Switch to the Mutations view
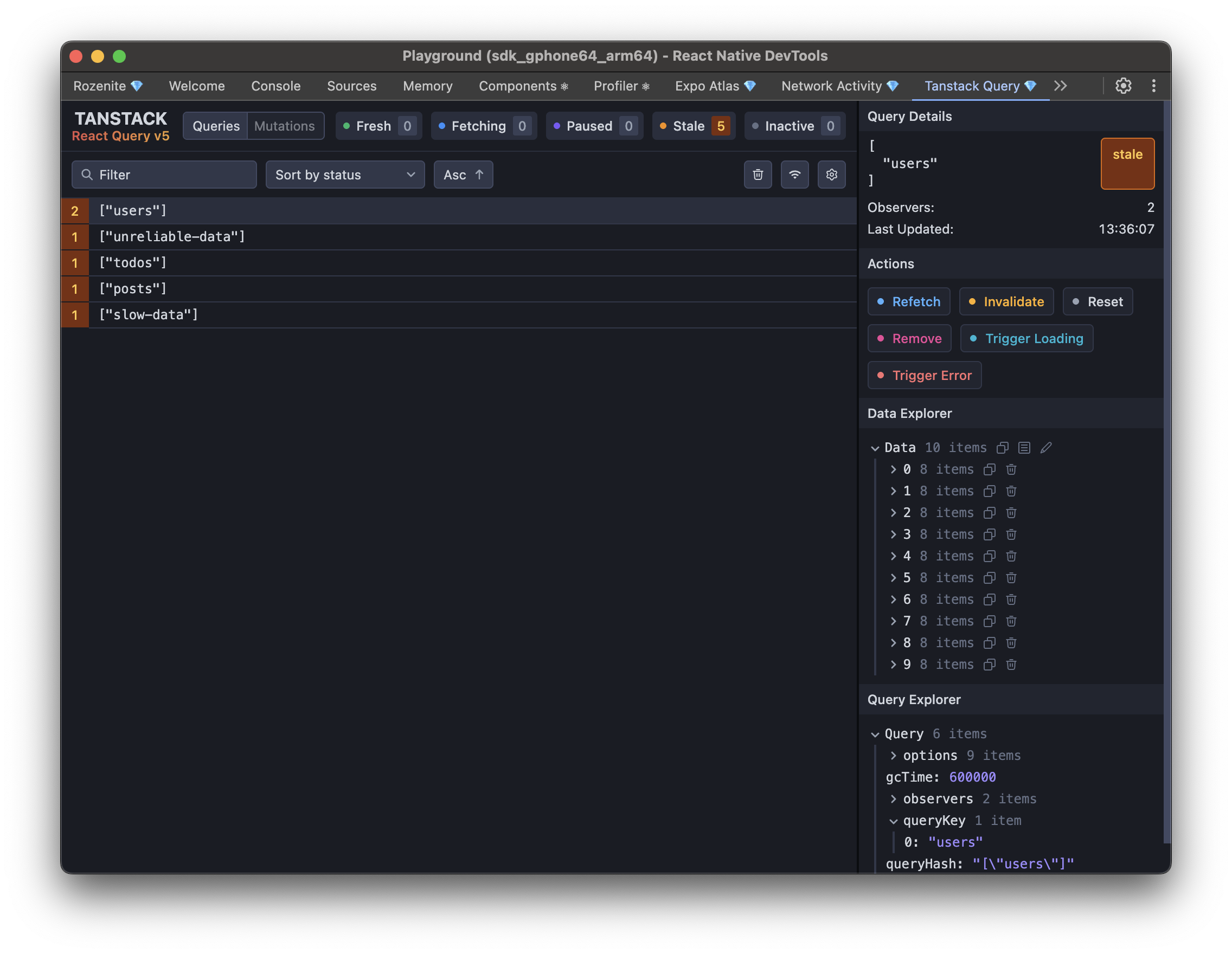The width and height of the screenshot is (1232, 954). click(x=284, y=126)
